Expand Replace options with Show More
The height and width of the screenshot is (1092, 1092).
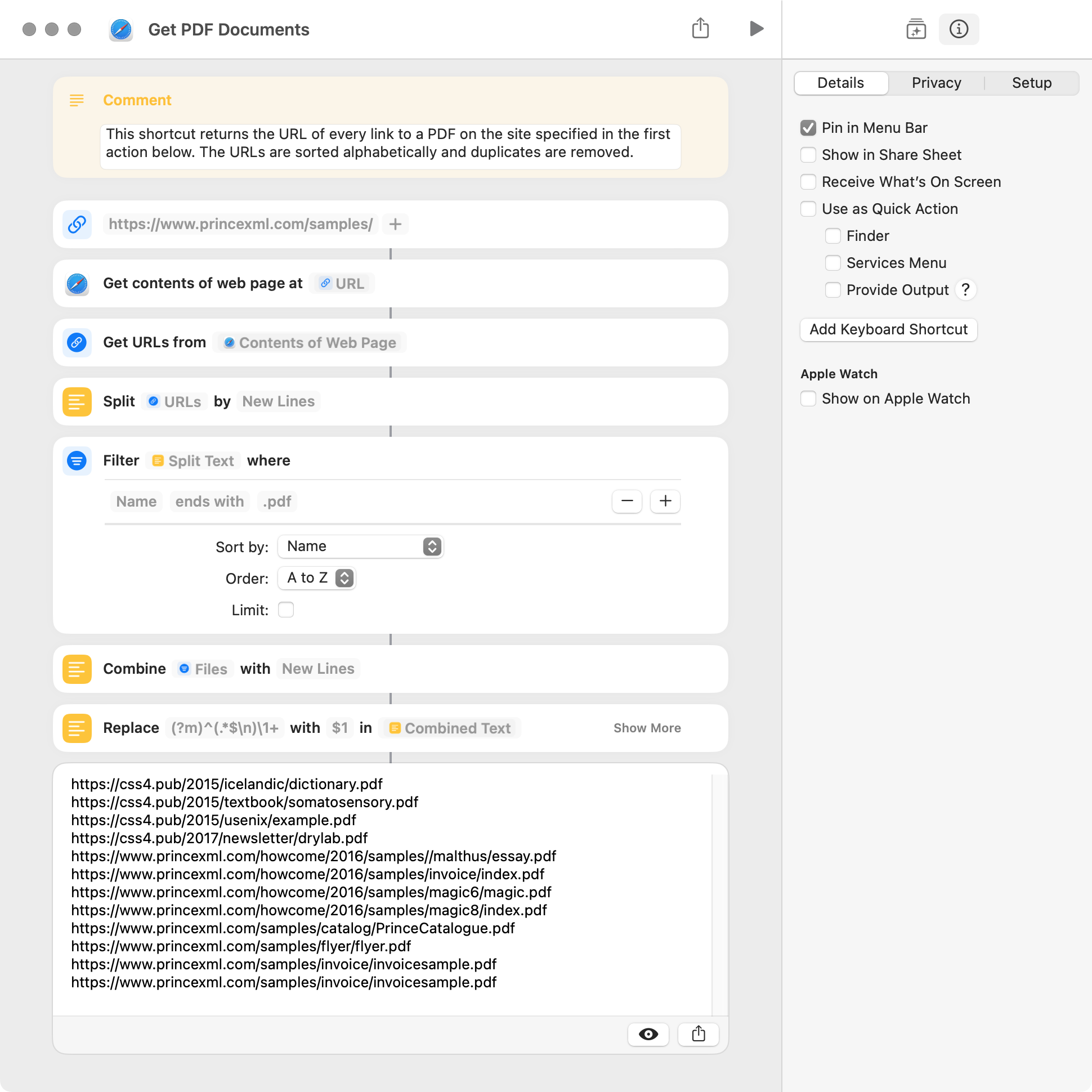point(647,728)
